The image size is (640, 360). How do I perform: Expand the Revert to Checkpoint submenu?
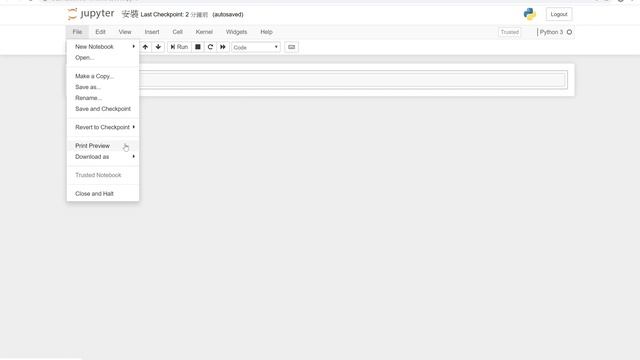[103, 127]
